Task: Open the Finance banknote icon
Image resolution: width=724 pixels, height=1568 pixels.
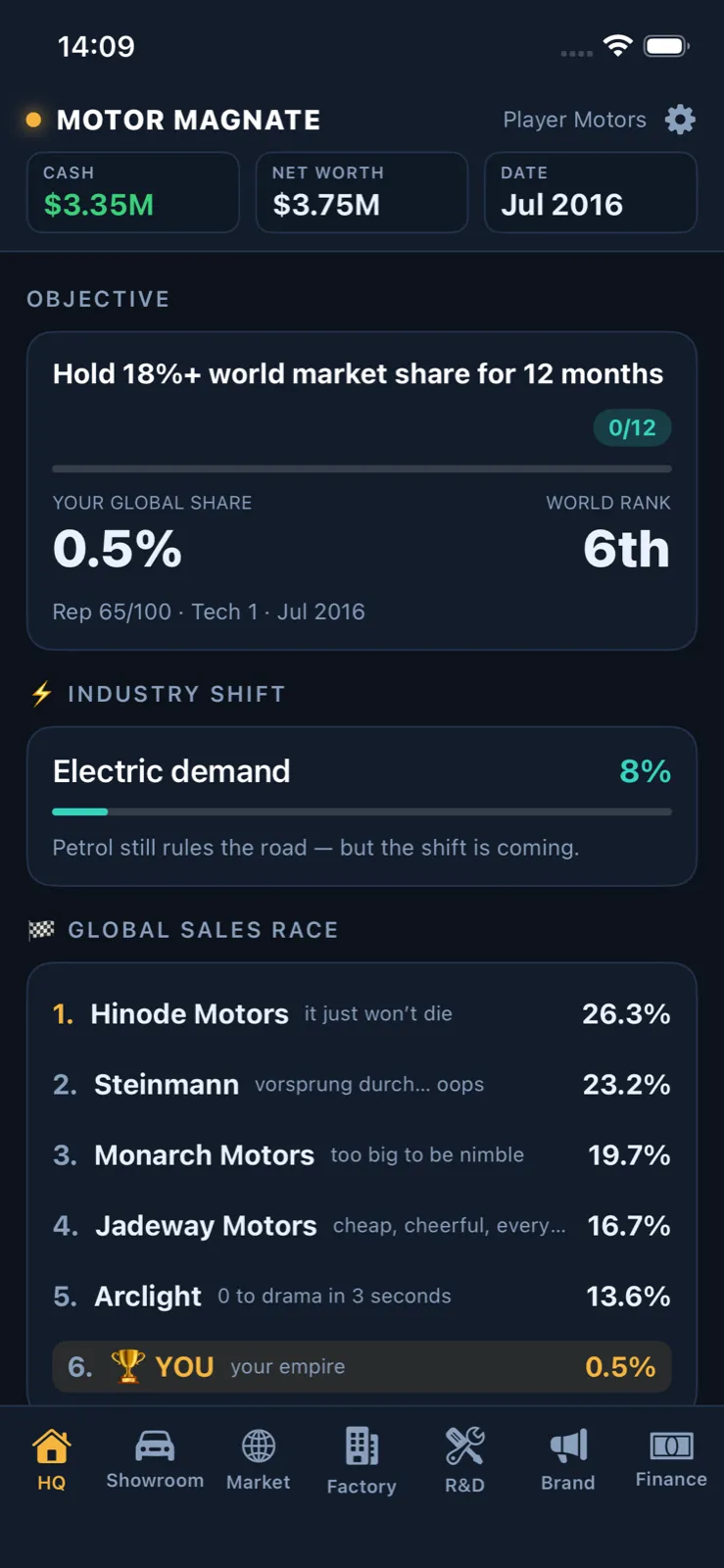Action: pyautogui.click(x=671, y=1445)
